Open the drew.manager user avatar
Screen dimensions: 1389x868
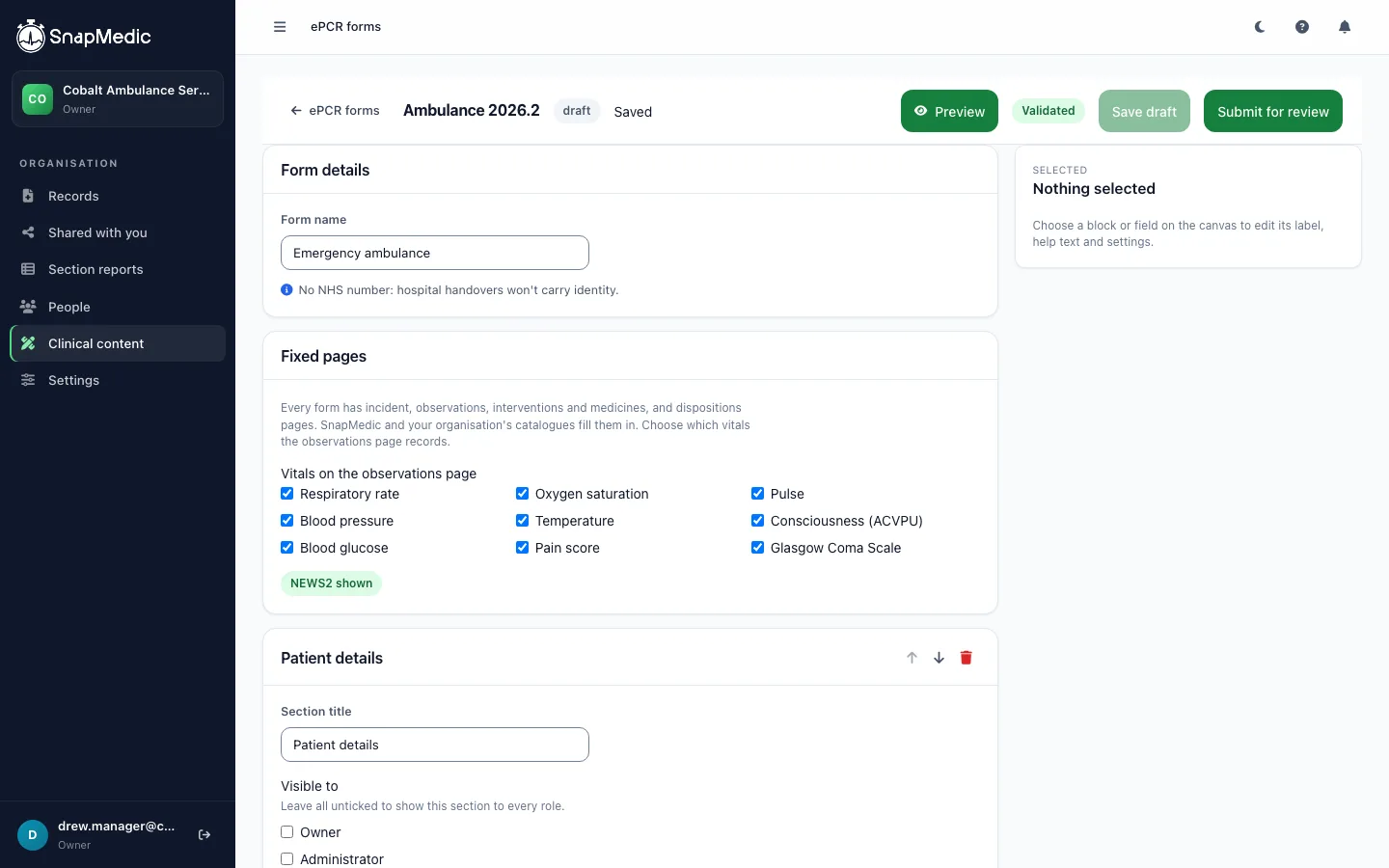(33, 835)
